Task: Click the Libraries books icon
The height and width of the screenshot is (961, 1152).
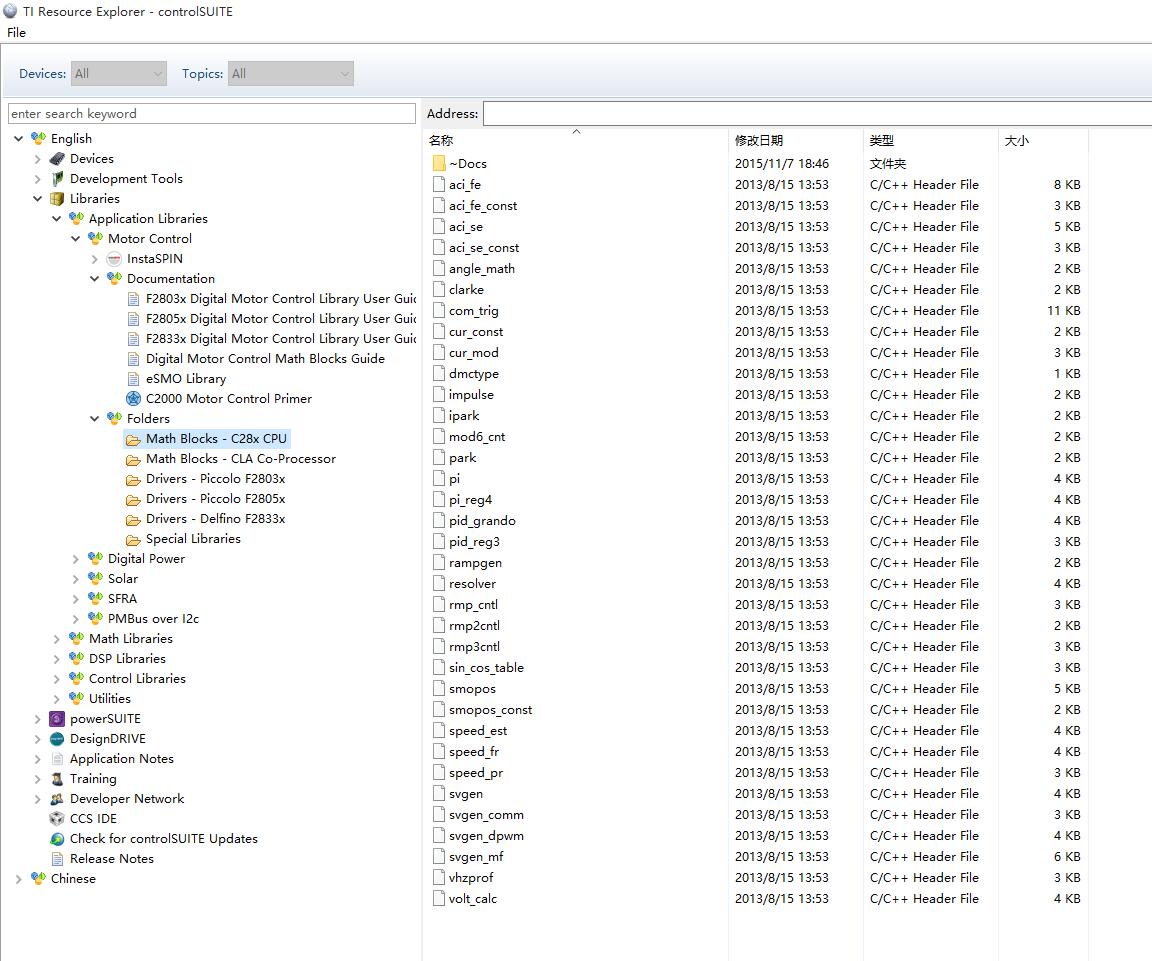Action: [57, 198]
